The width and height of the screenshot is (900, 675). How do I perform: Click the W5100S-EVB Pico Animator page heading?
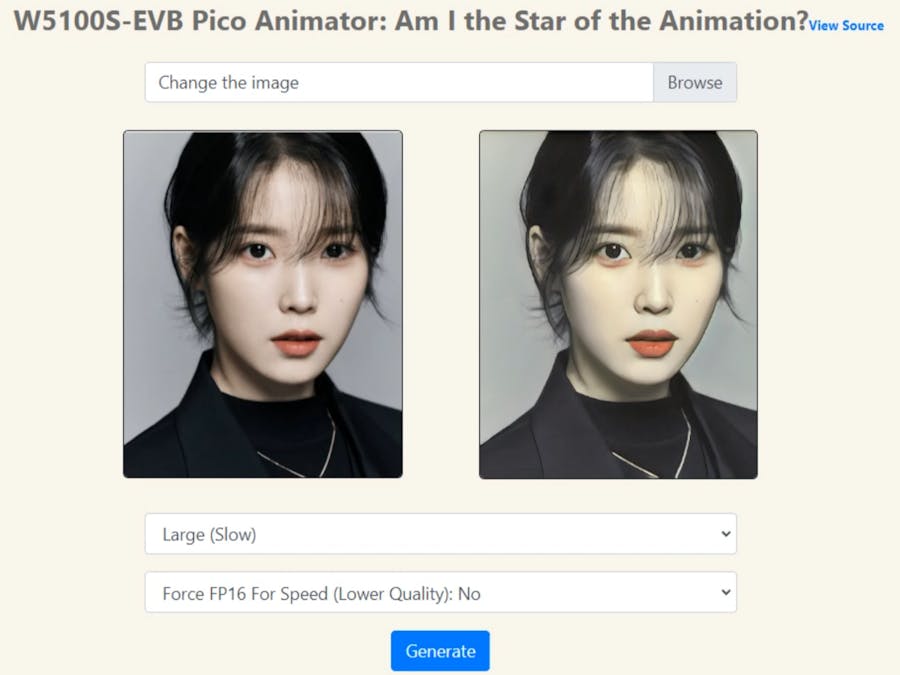(x=410, y=22)
